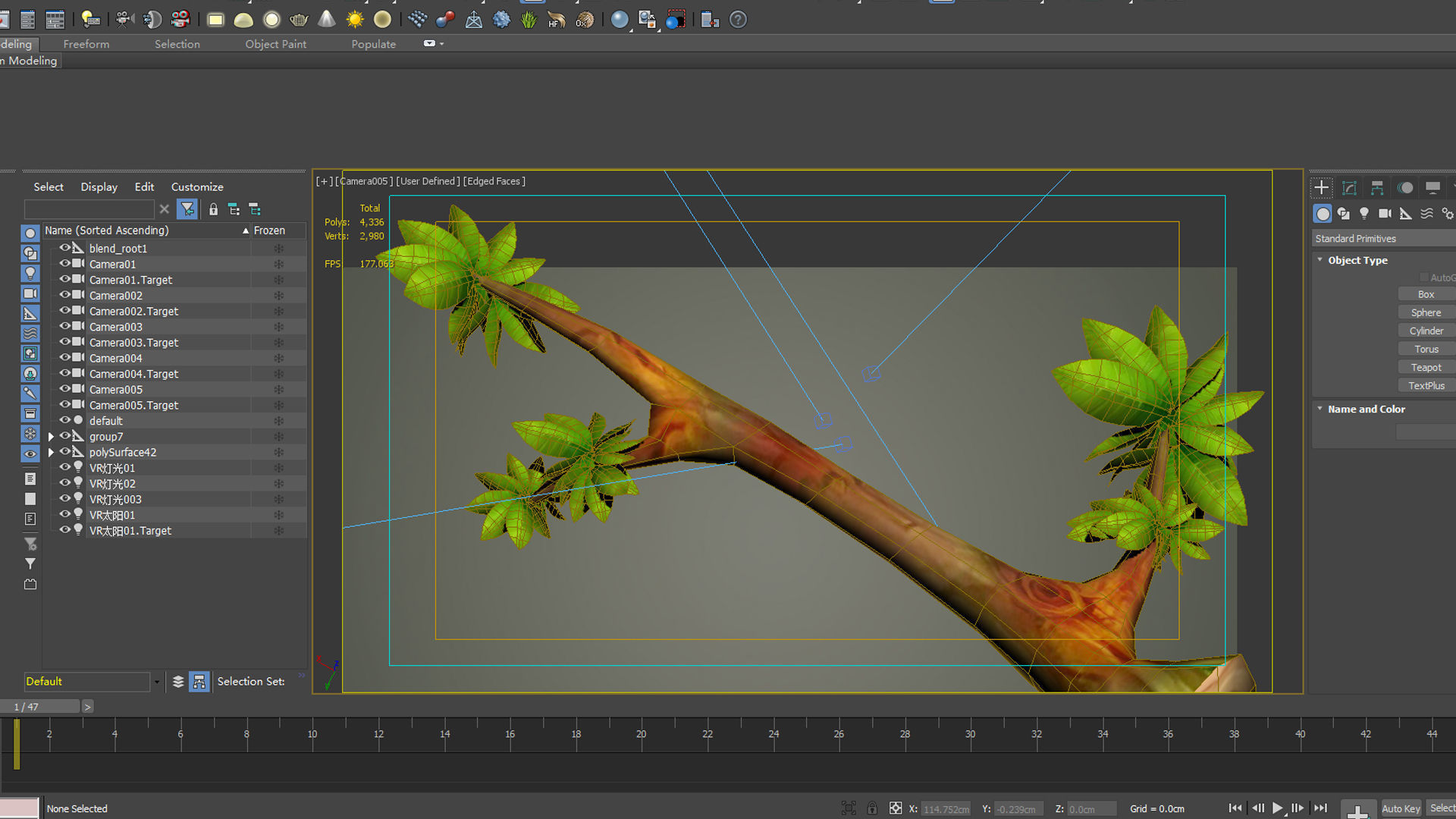Image resolution: width=1456 pixels, height=819 pixels.
Task: Hide Camera005 using its eye icon
Action: (64, 389)
